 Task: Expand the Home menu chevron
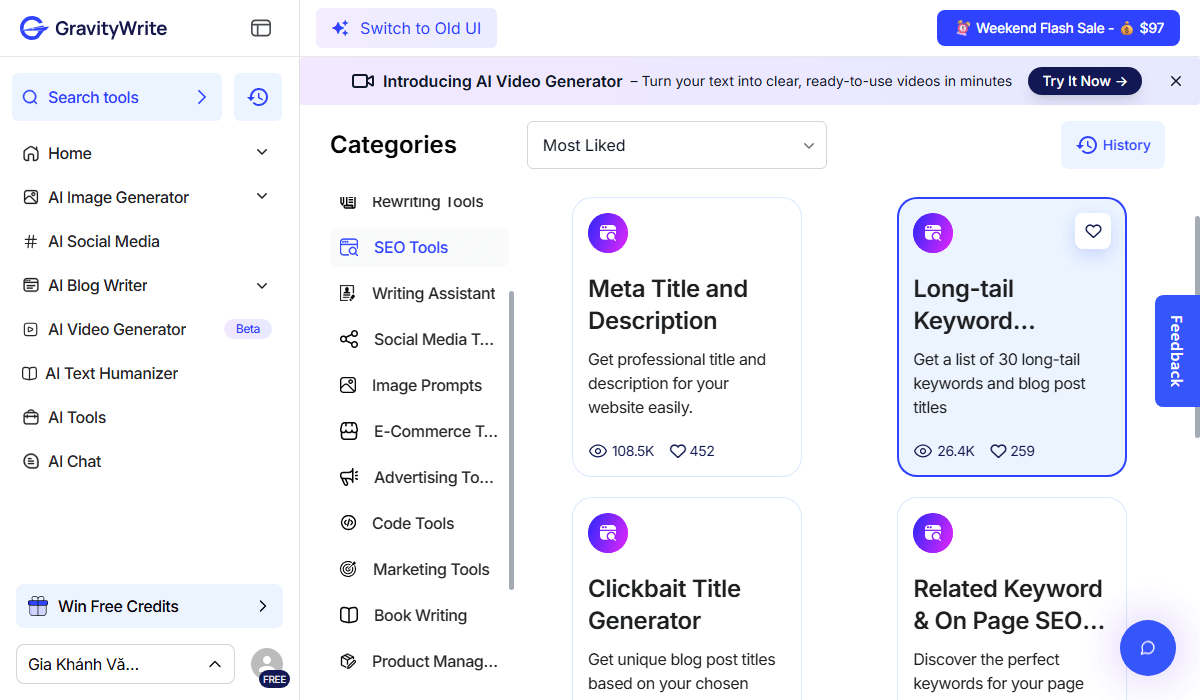click(262, 153)
